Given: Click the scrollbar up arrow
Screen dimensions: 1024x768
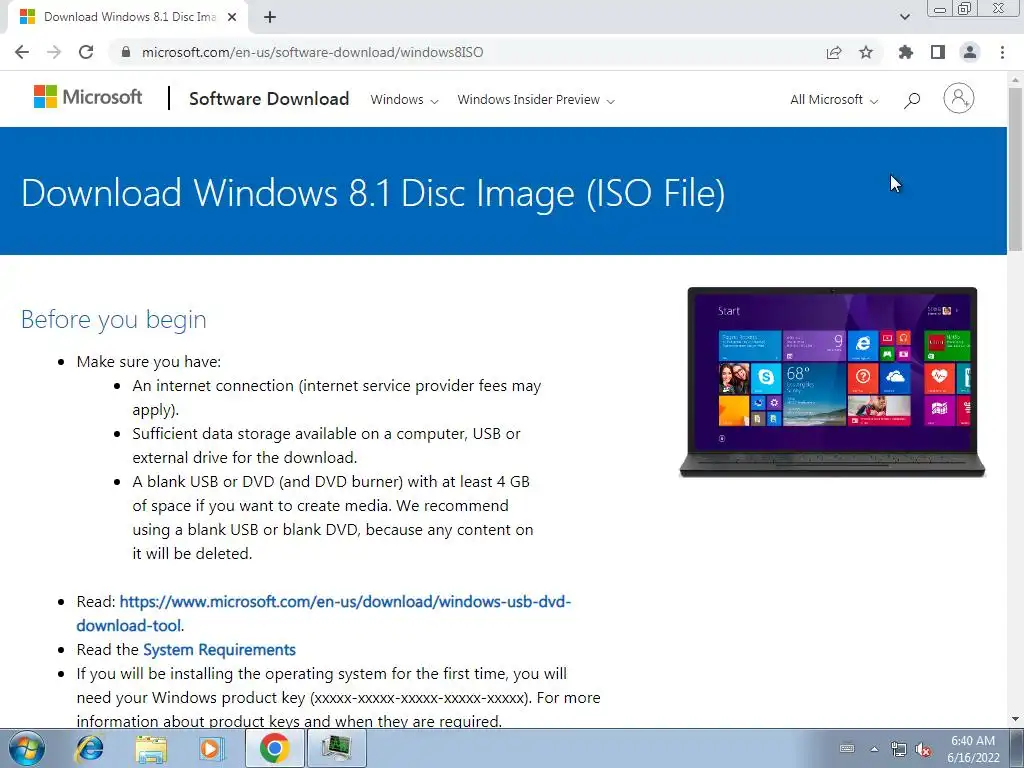Looking at the screenshot, I should coord(1016,79).
